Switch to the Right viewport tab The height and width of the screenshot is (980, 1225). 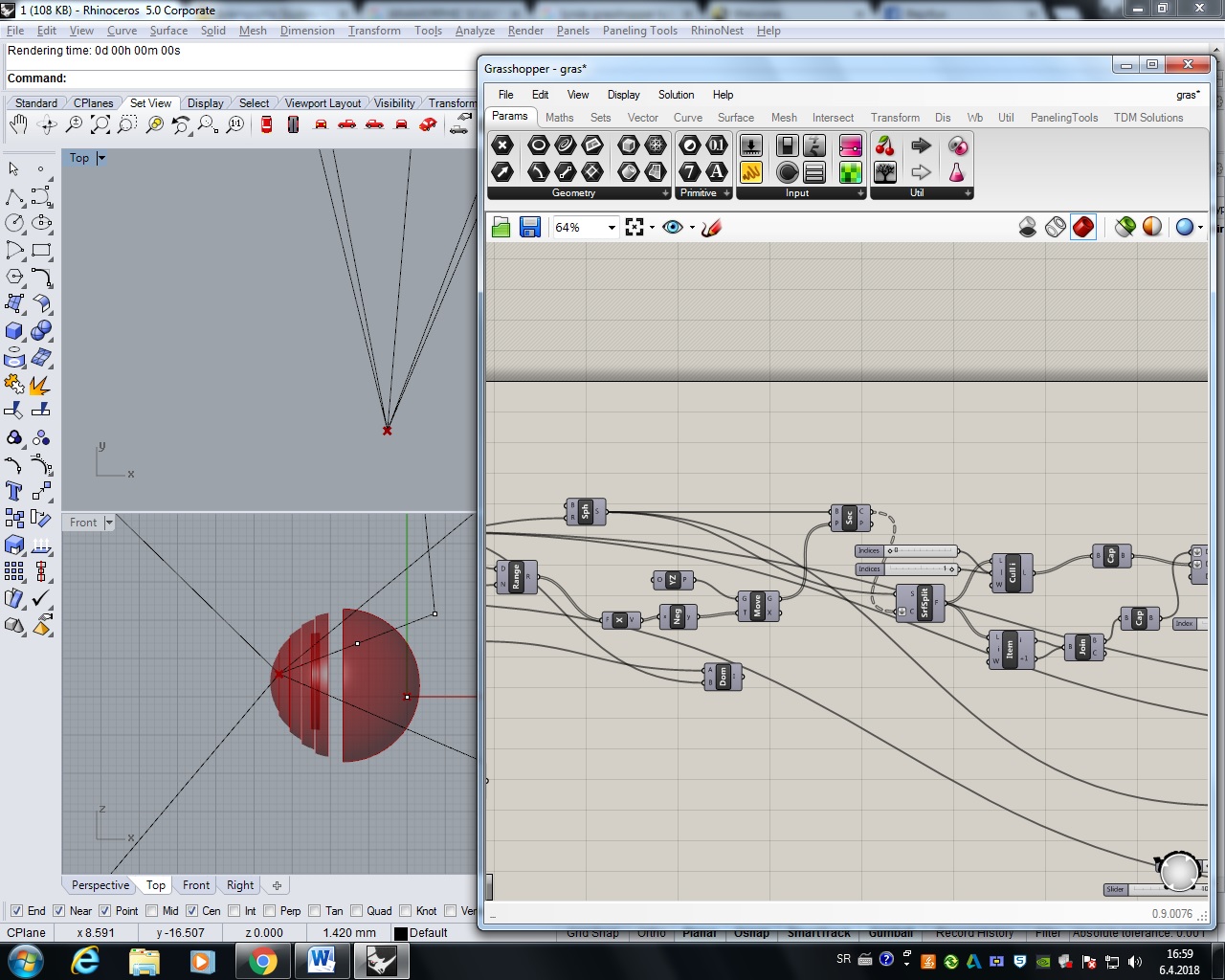[240, 885]
